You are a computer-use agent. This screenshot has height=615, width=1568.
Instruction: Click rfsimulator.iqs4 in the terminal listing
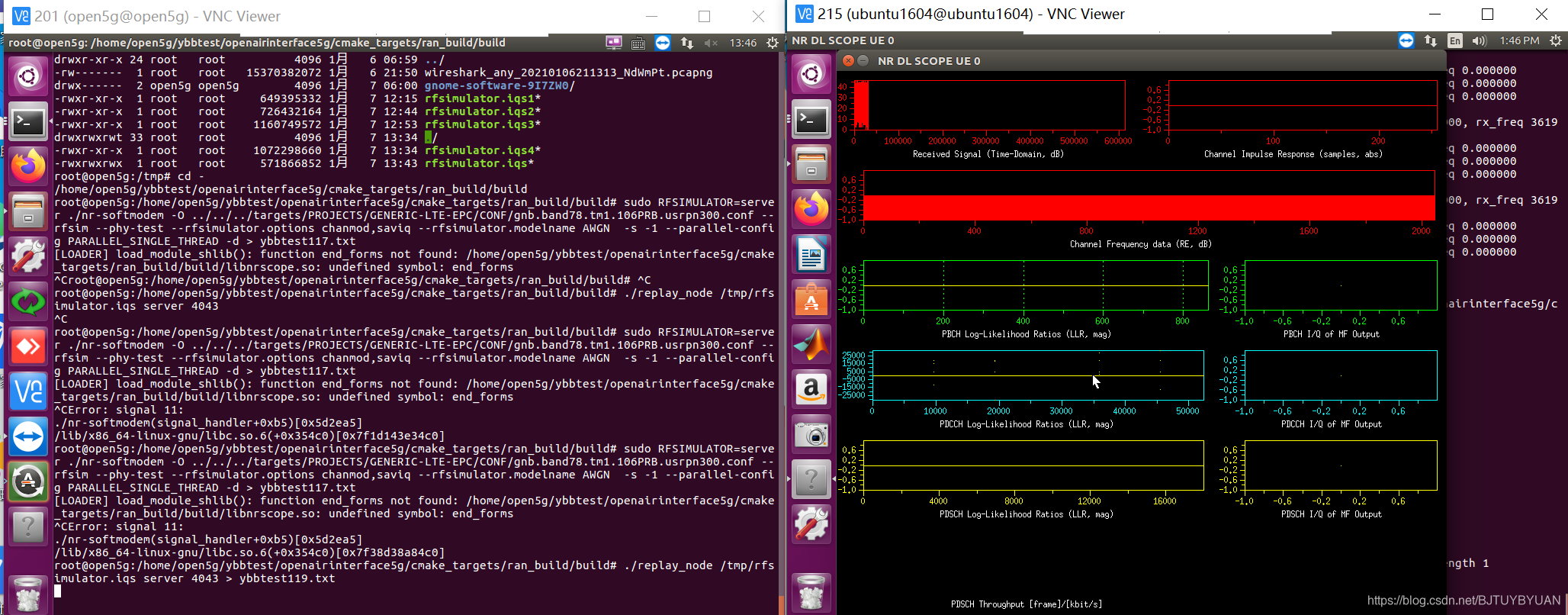(480, 150)
